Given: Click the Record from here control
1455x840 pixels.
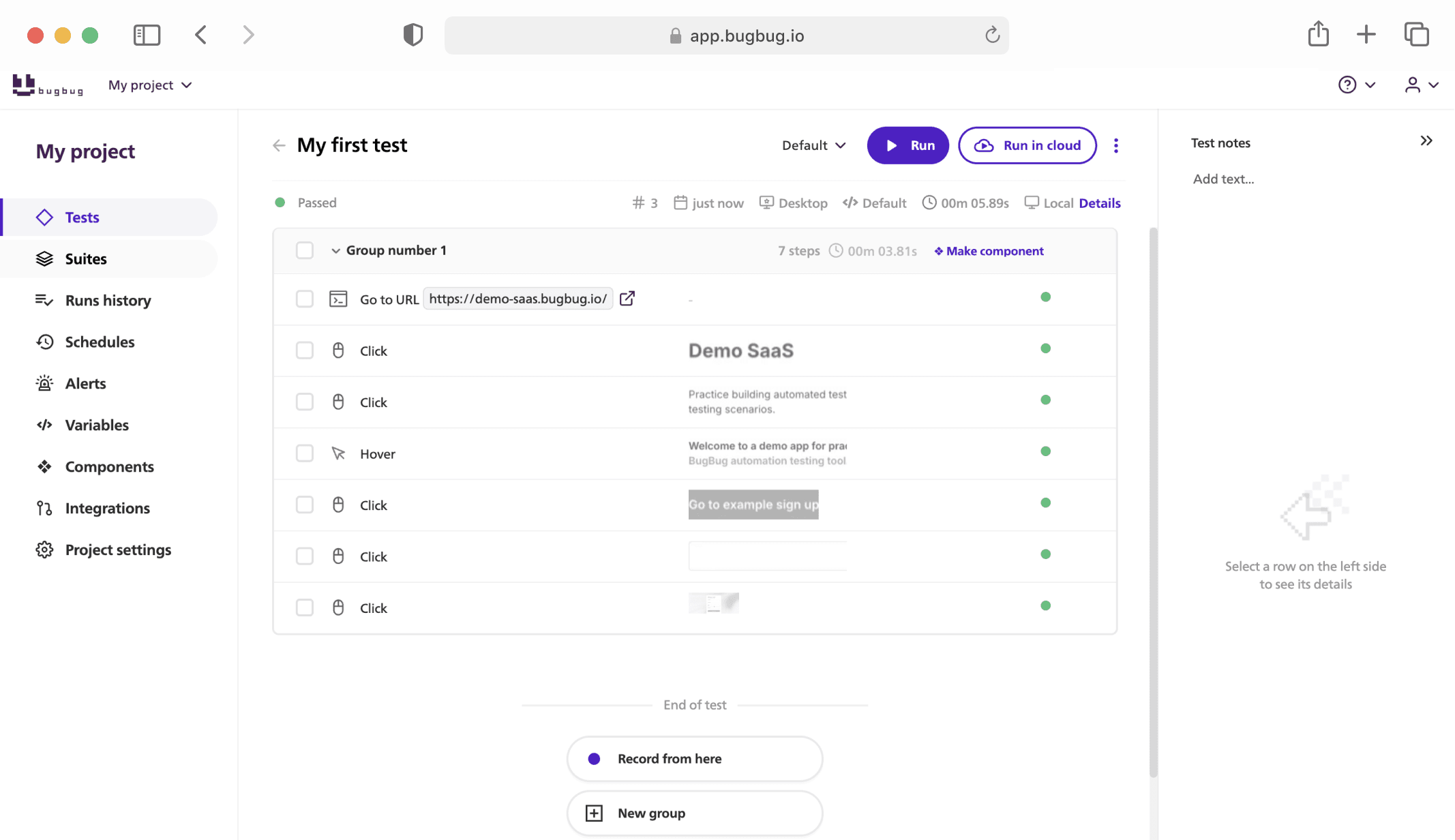Looking at the screenshot, I should coord(694,758).
